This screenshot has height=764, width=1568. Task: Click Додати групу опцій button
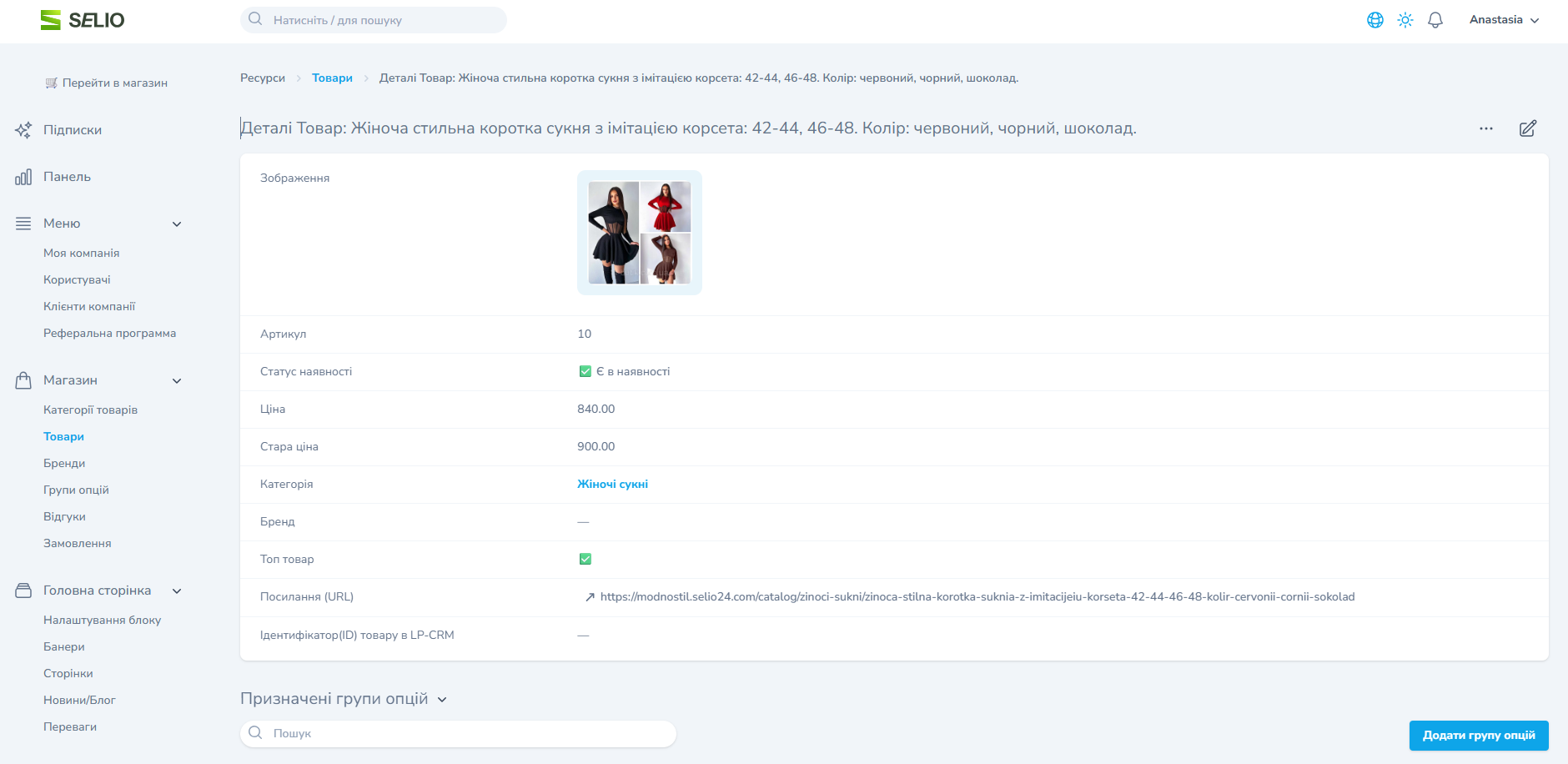pos(1479,736)
